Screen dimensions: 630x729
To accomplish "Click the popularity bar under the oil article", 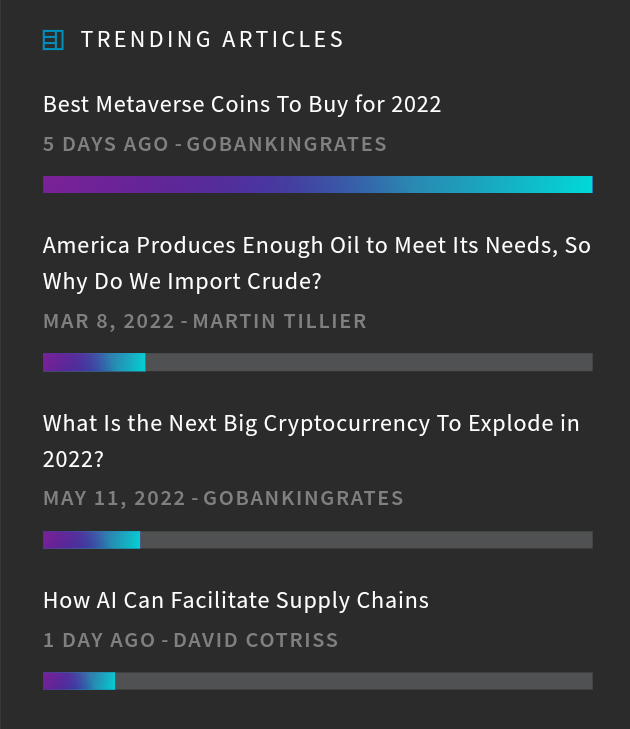I will (x=318, y=362).
